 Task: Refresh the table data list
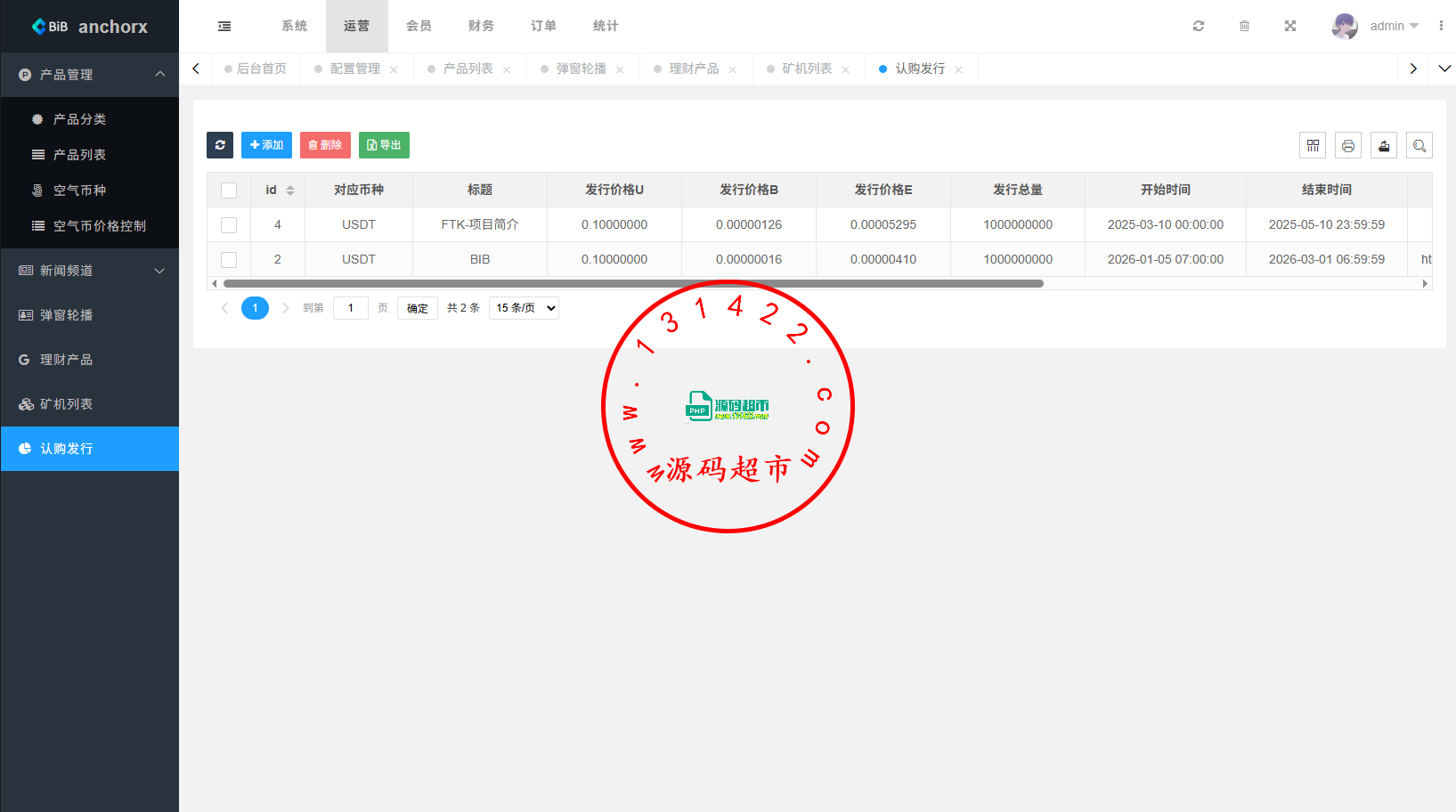click(220, 144)
